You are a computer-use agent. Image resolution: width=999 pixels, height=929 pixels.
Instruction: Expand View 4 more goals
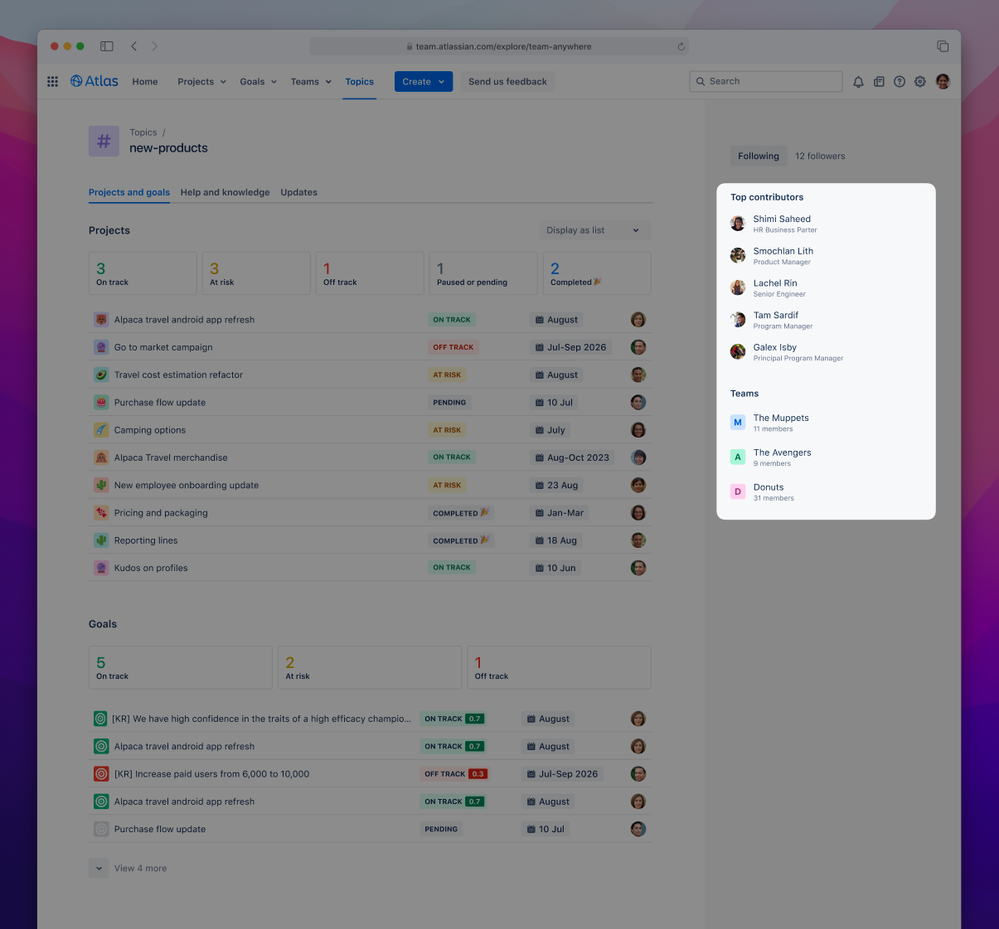(129, 868)
